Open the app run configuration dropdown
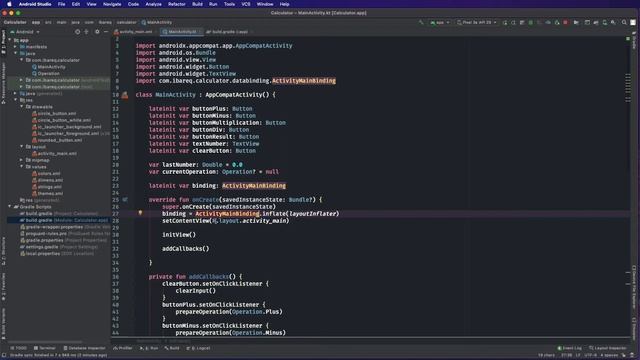This screenshot has height=360, width=640. click(439, 22)
